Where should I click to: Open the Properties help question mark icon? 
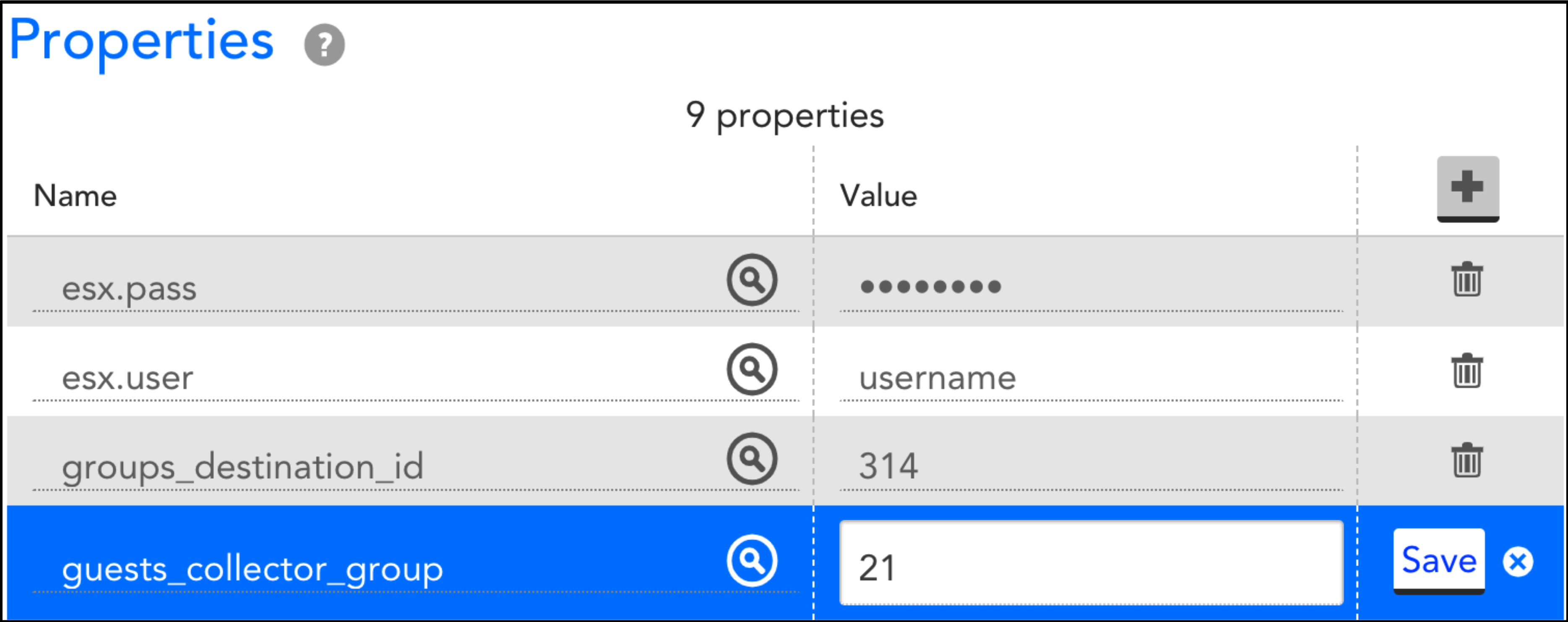tap(324, 44)
